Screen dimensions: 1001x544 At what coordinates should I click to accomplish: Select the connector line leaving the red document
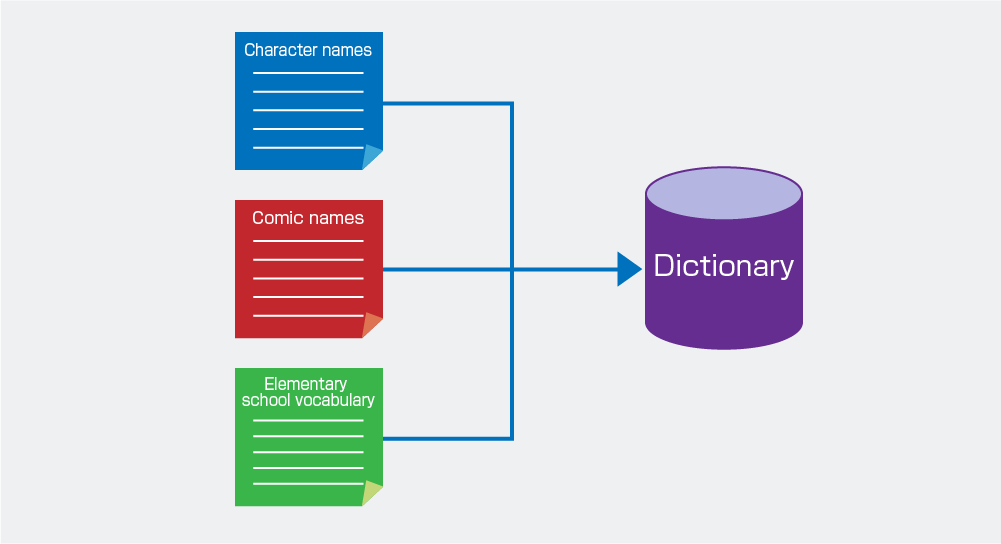point(445,269)
